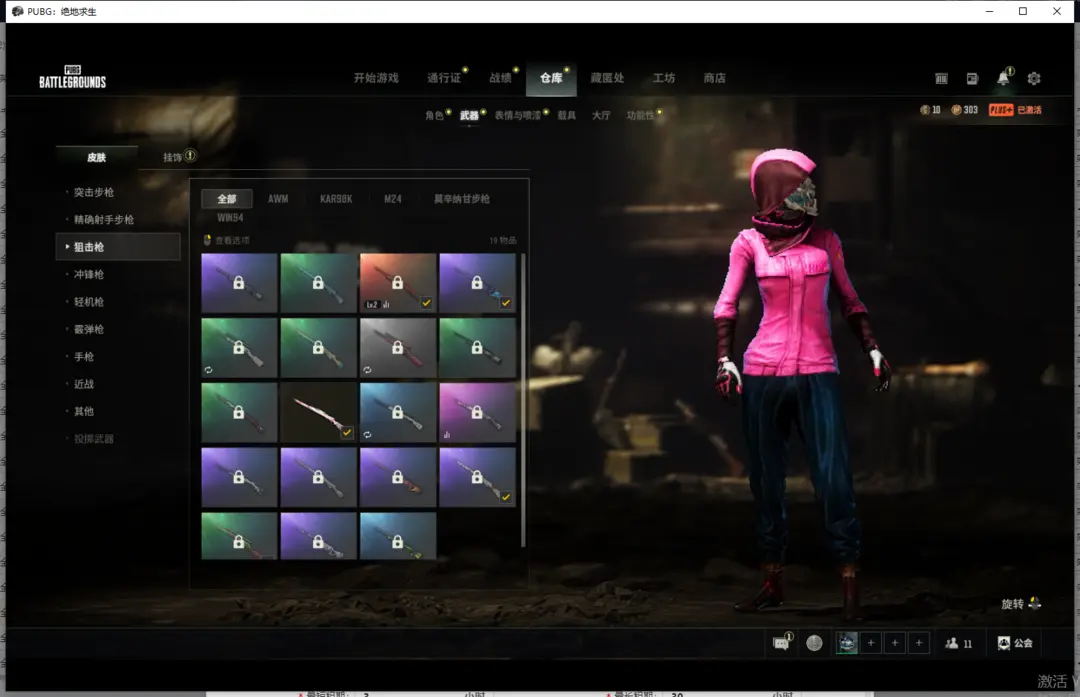The image size is (1080, 697).
Task: Collapse the selected 狙击枪 category
Action: (x=118, y=247)
